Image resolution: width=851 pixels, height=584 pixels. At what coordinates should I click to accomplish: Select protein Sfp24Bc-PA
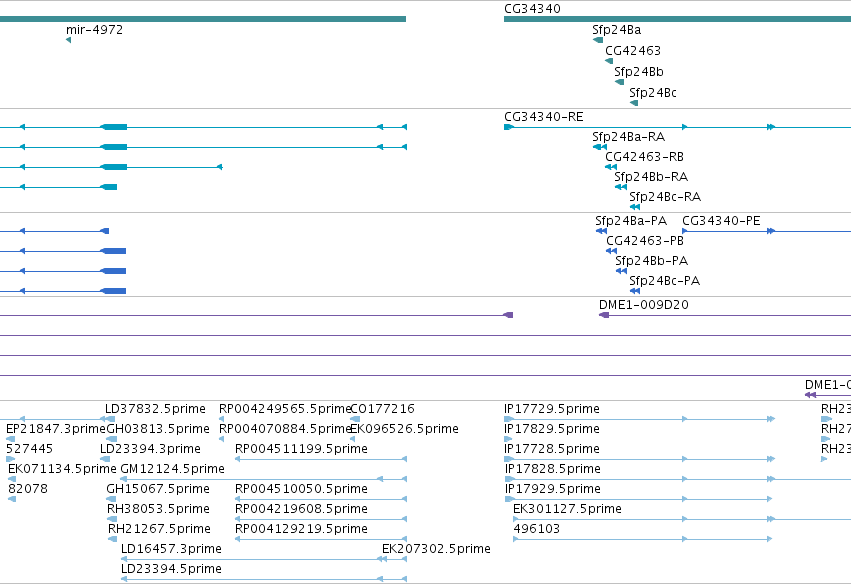(664, 281)
